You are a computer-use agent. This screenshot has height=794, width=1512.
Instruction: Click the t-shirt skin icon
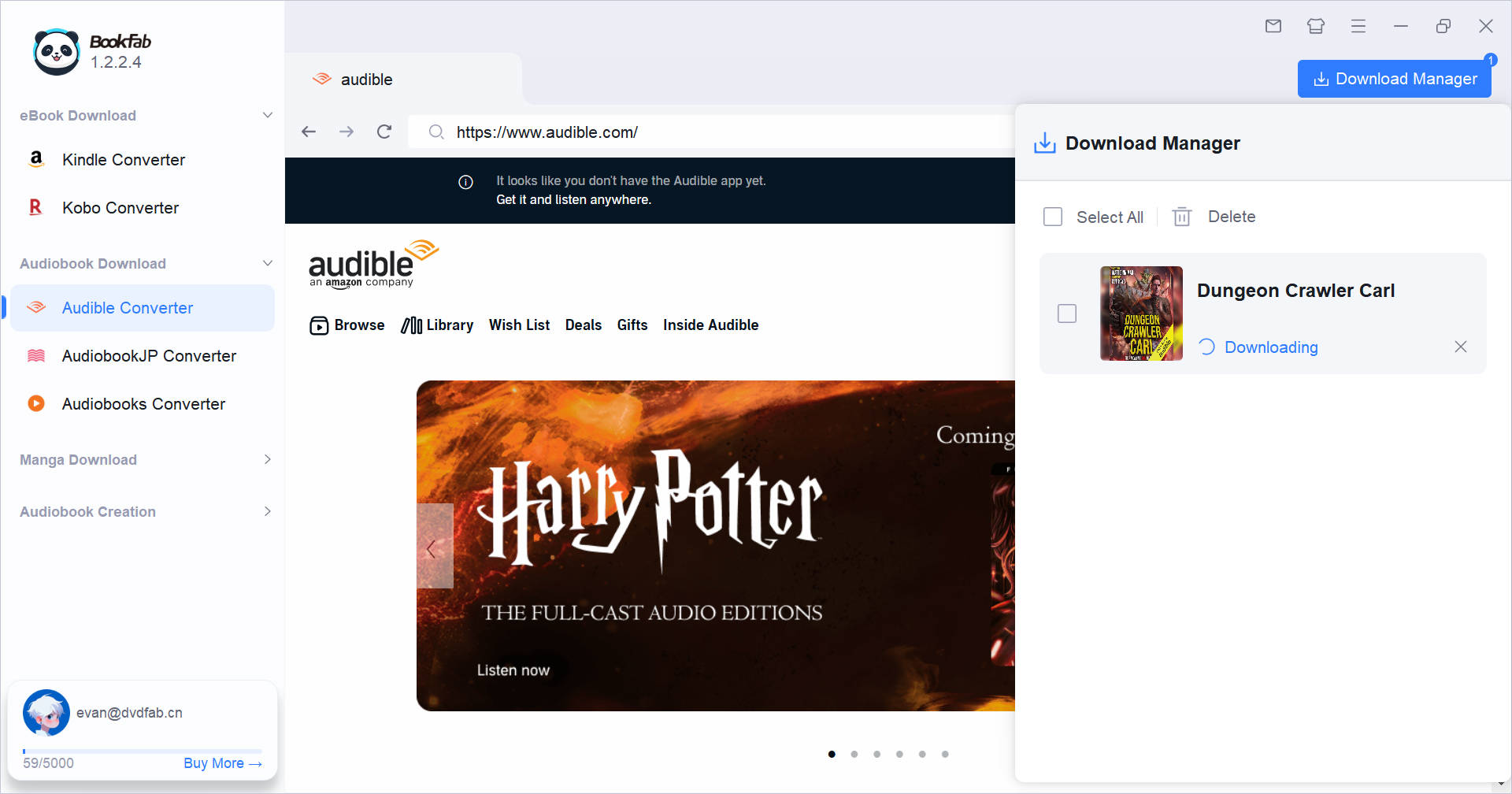tap(1316, 26)
